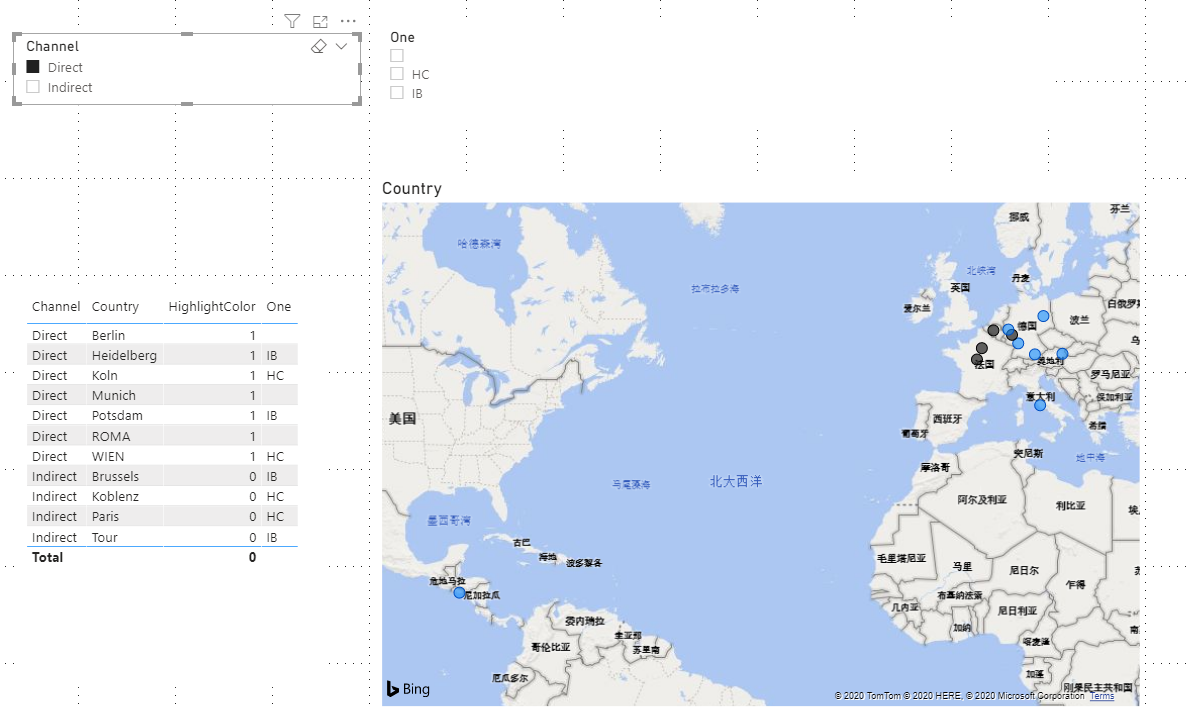The width and height of the screenshot is (1194, 709).
Task: Select the WIEN cell in the table
Action: pyautogui.click(x=108, y=456)
